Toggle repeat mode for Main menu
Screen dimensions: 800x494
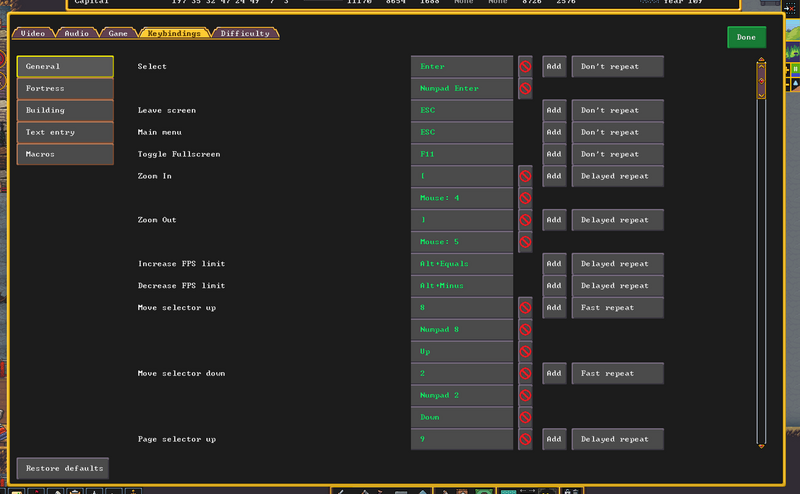pyautogui.click(x=617, y=132)
